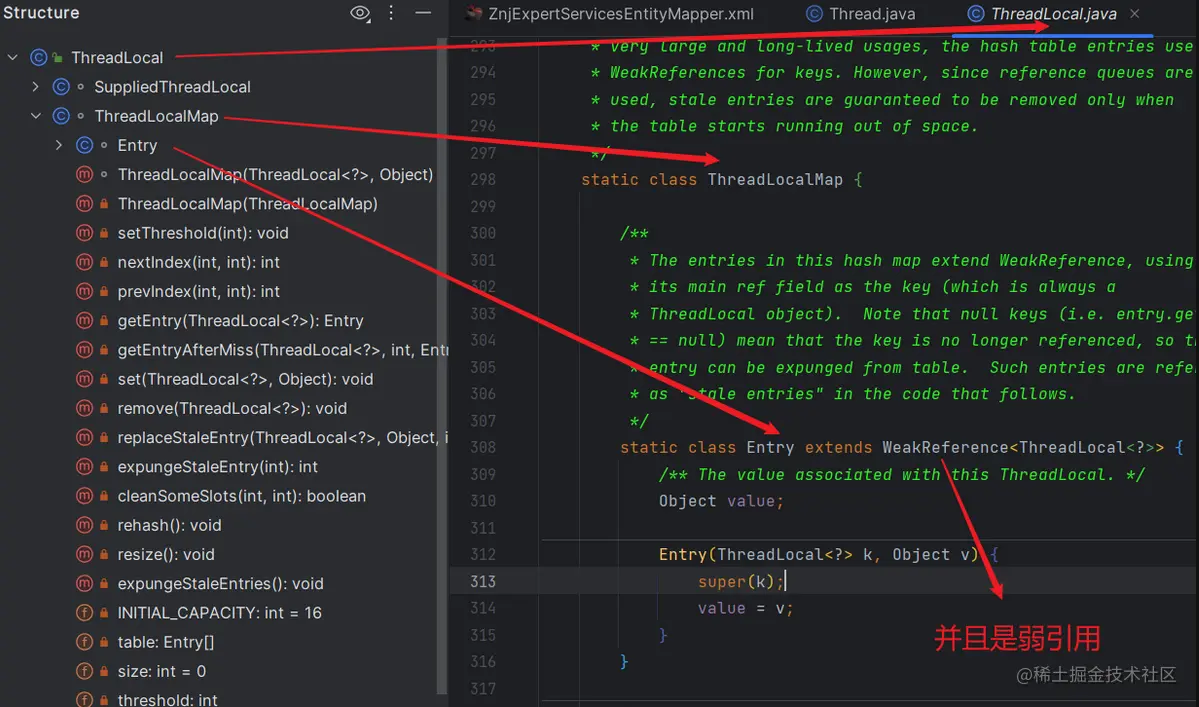Click the Structure panel vertical scrollbar

click(441, 367)
